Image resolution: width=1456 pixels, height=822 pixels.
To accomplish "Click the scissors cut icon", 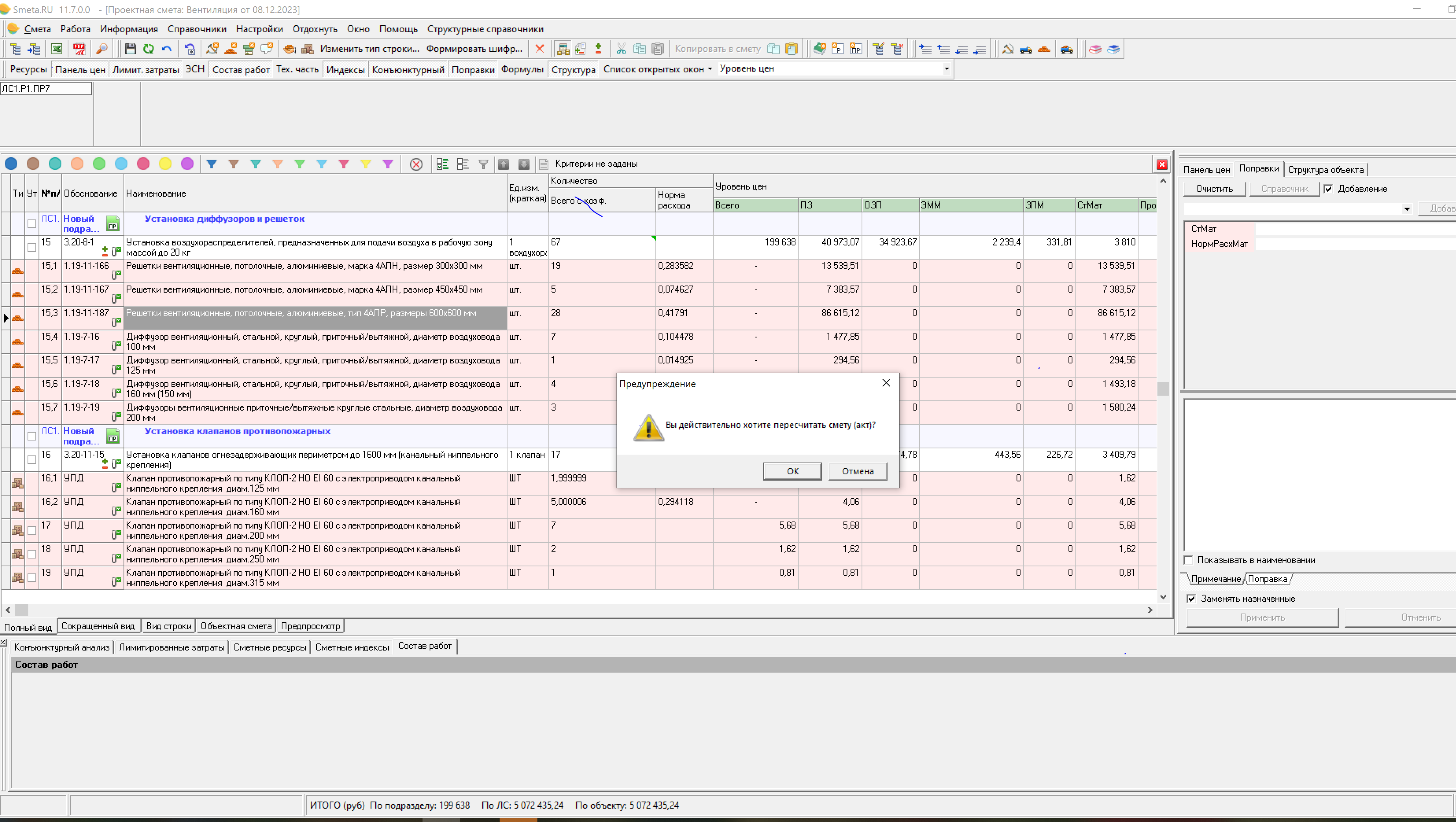I will (x=621, y=49).
